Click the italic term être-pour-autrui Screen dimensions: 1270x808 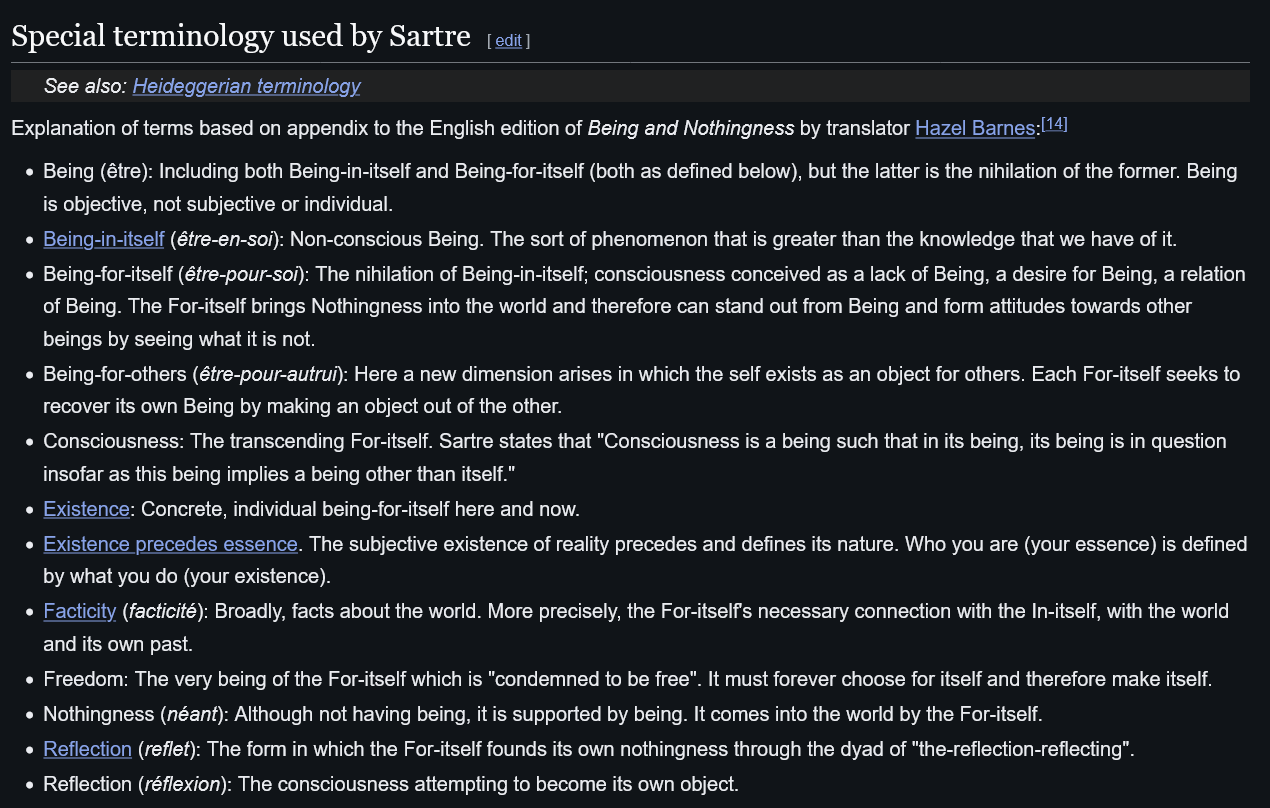tap(269, 374)
